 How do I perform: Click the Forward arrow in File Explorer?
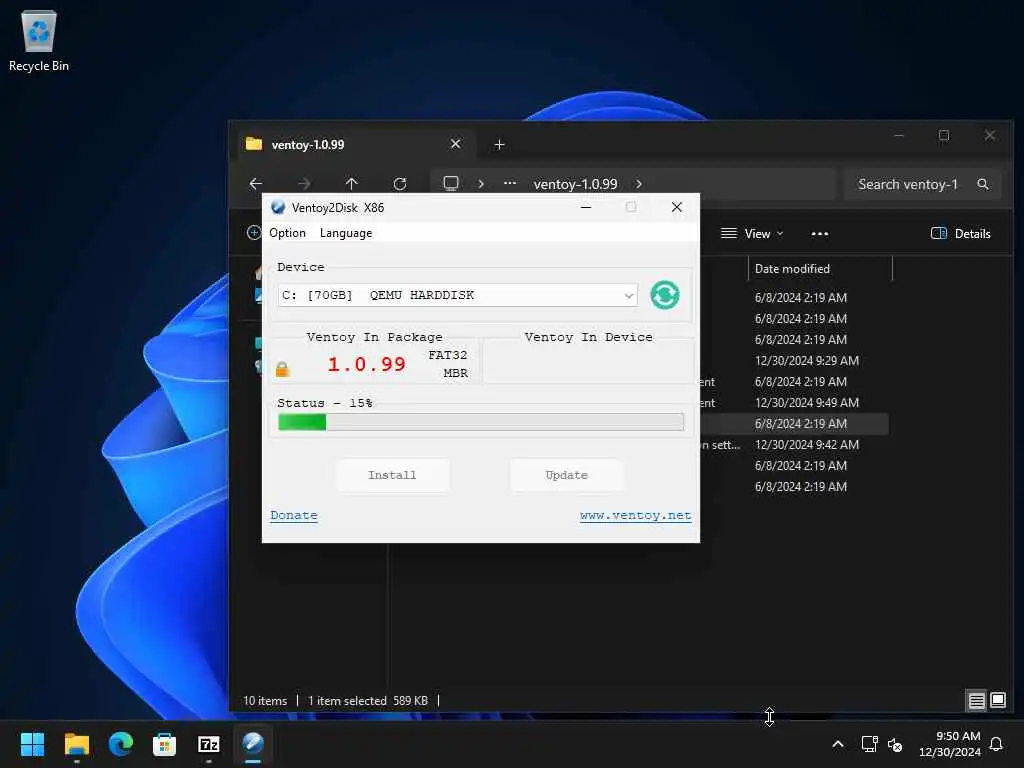click(x=304, y=184)
